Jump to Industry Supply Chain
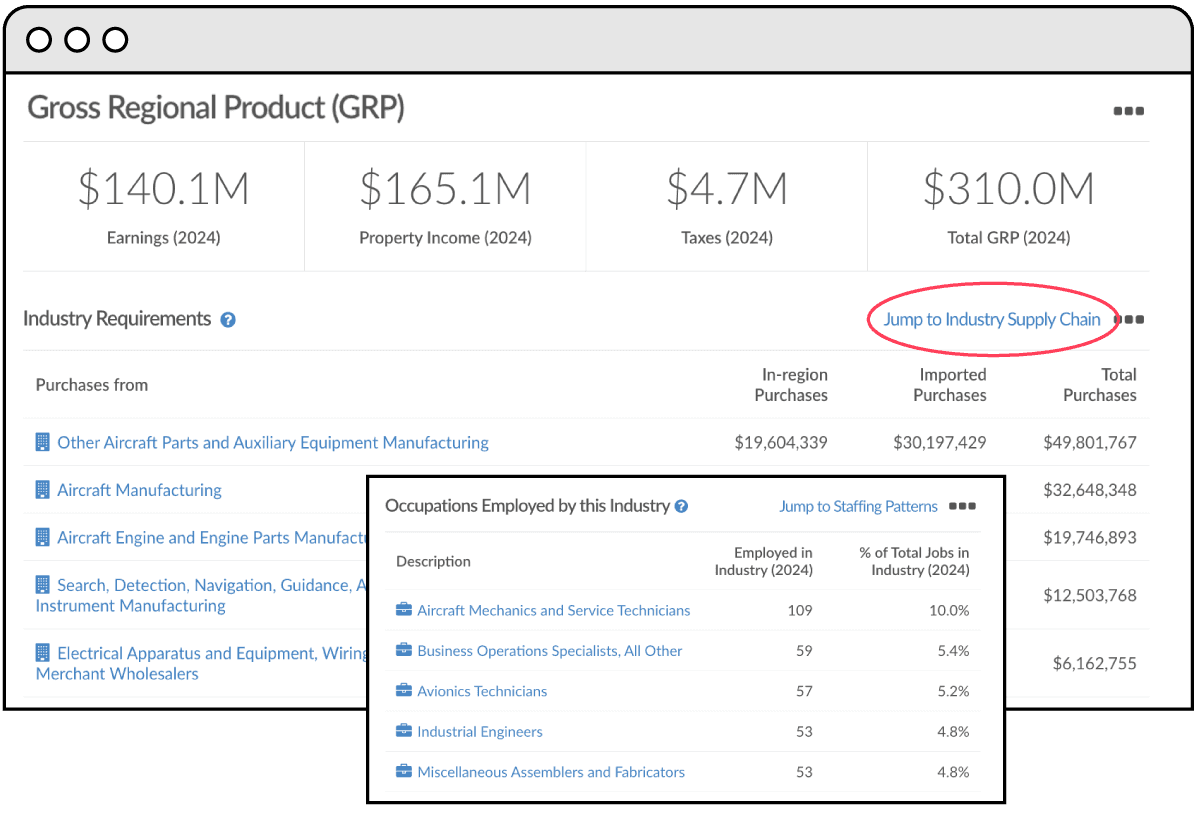 [x=992, y=319]
